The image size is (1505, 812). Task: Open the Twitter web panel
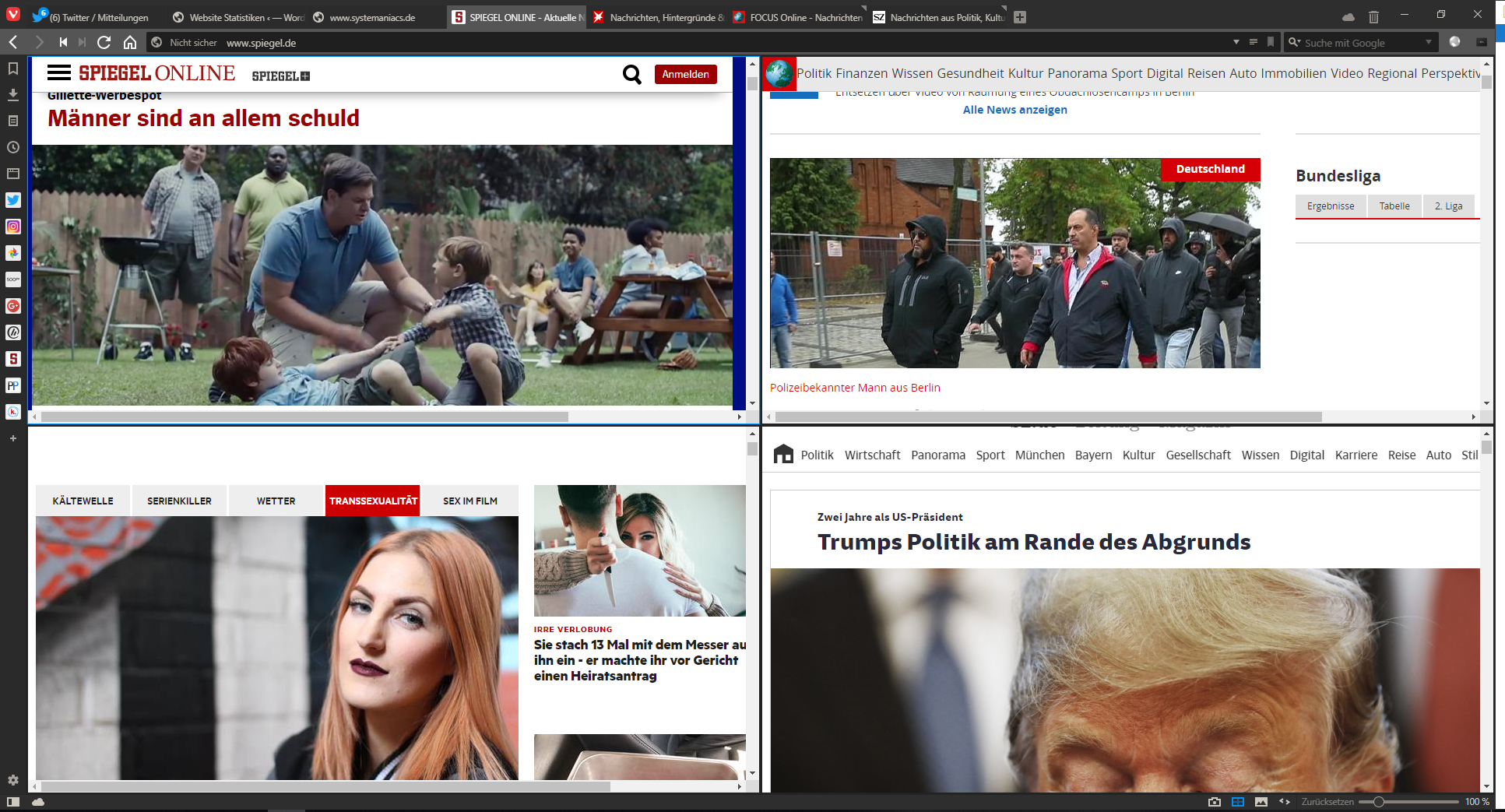(x=13, y=200)
